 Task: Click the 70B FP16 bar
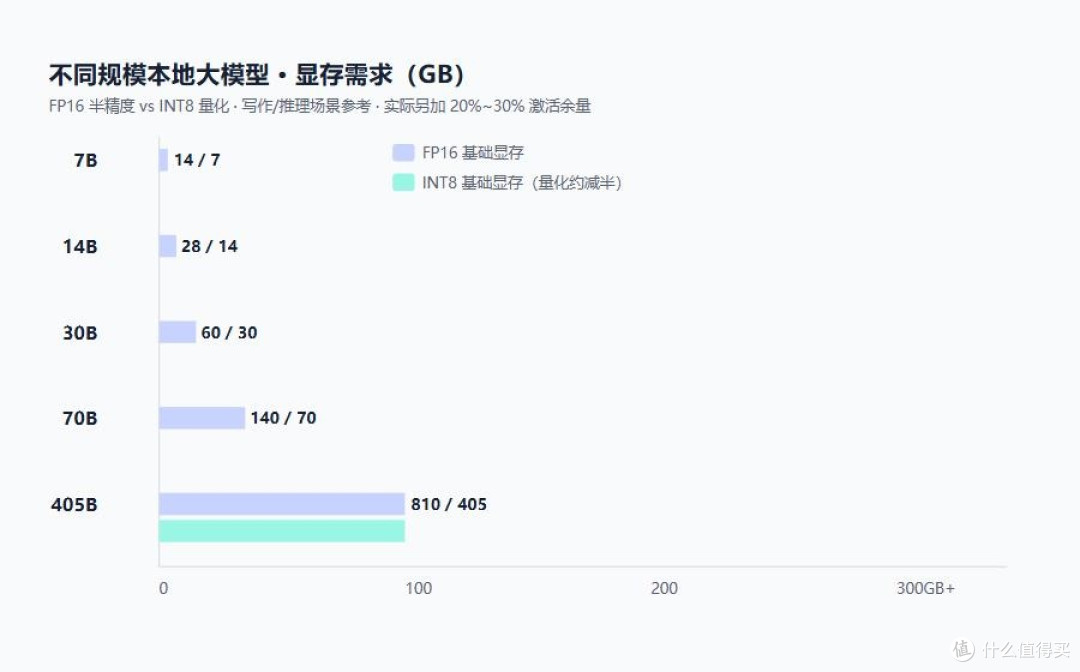point(202,418)
